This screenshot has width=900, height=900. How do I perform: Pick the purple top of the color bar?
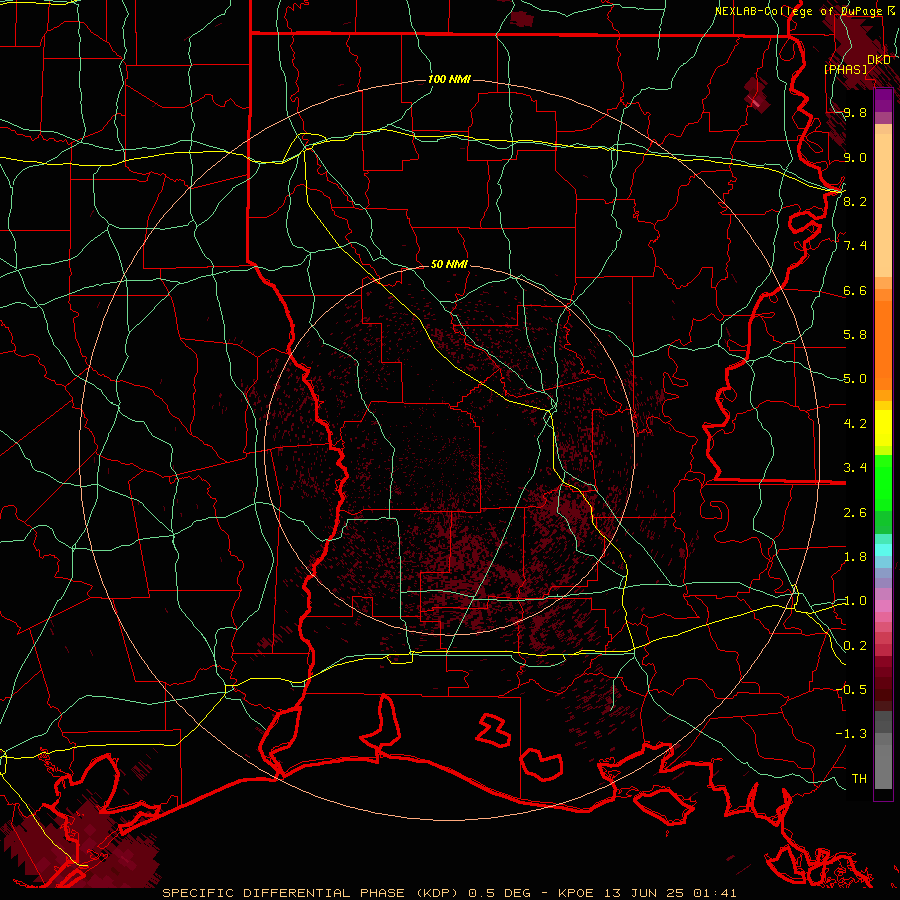(883, 100)
